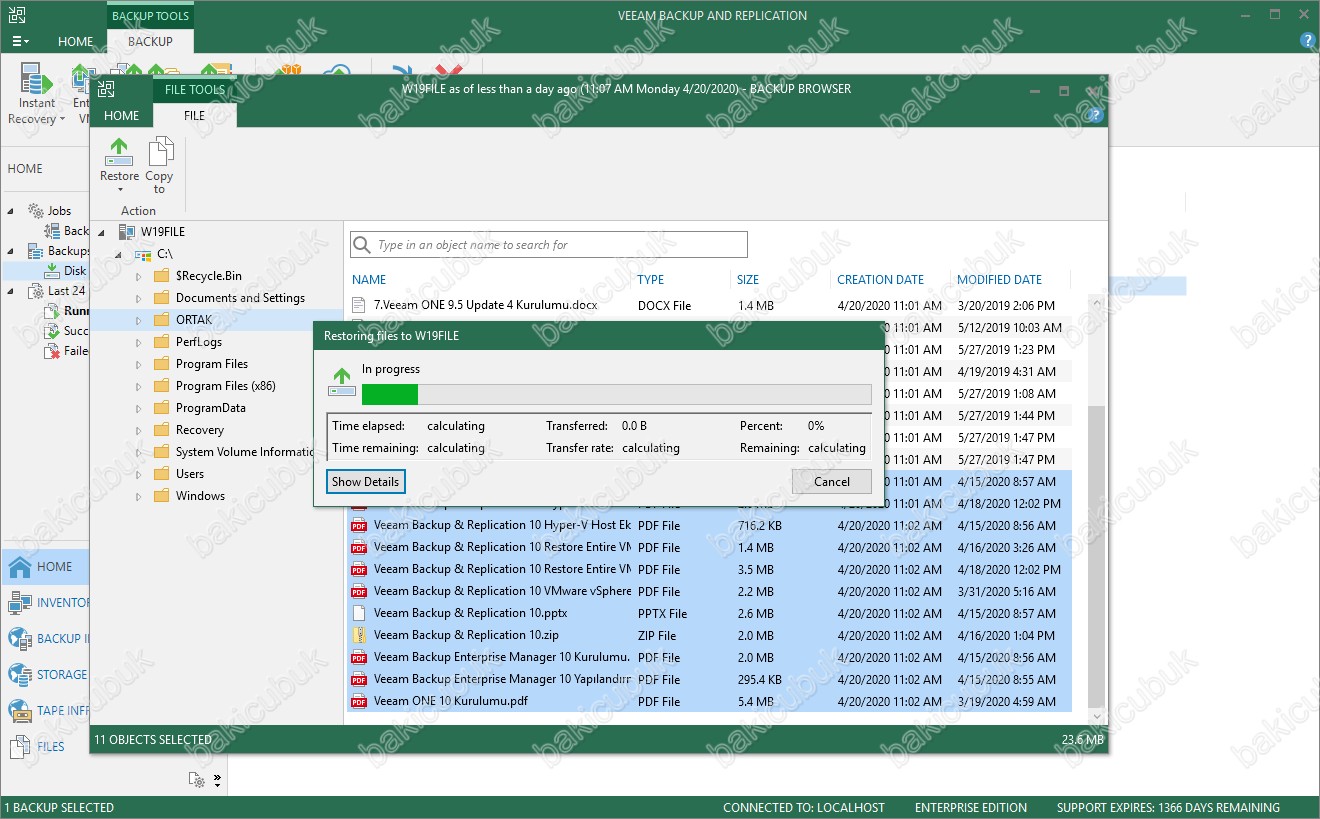Sort files by MODIFIED DATE column

(x=998, y=280)
